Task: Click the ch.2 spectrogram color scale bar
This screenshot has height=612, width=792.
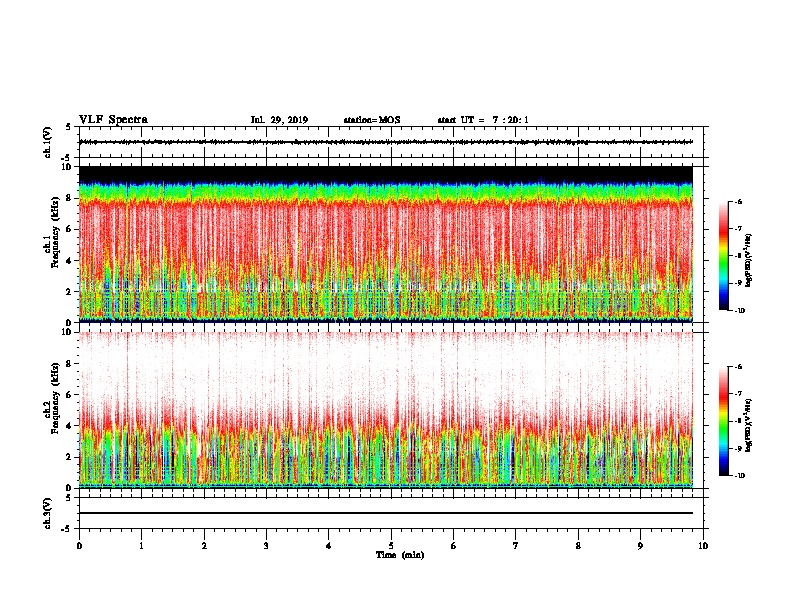Action: coord(723,421)
